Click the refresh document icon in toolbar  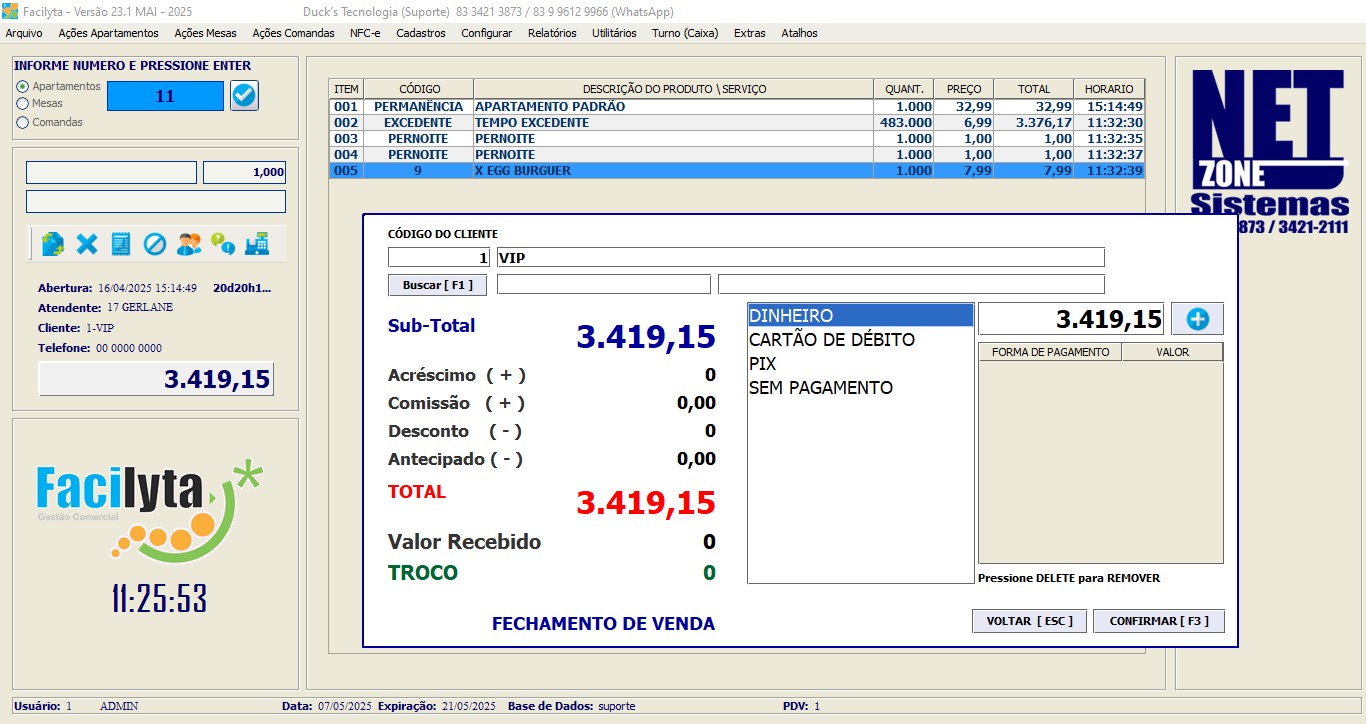click(53, 243)
